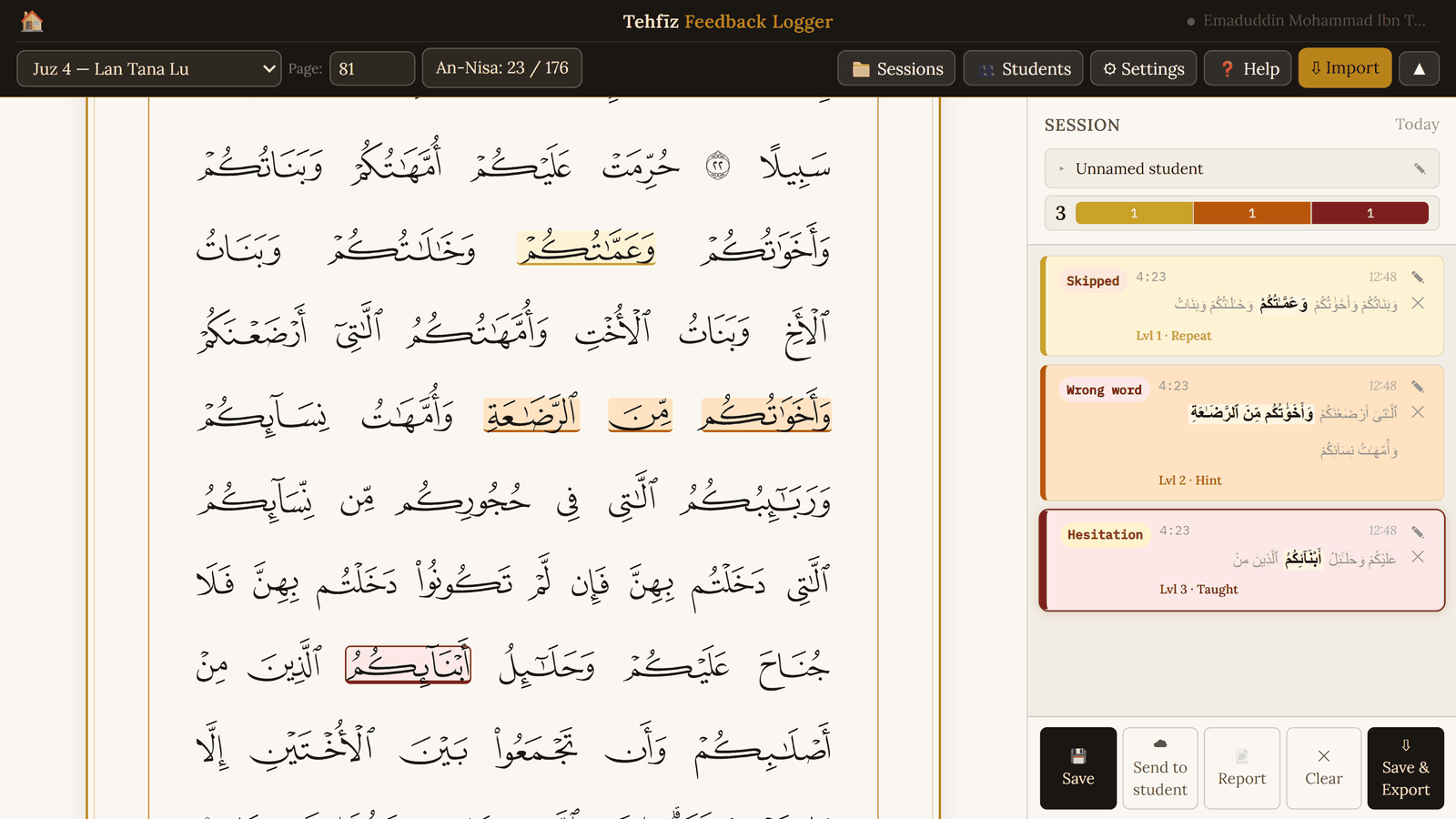The image size is (1456, 819).
Task: Edit the Unnamed student name pencil icon
Action: [1419, 168]
